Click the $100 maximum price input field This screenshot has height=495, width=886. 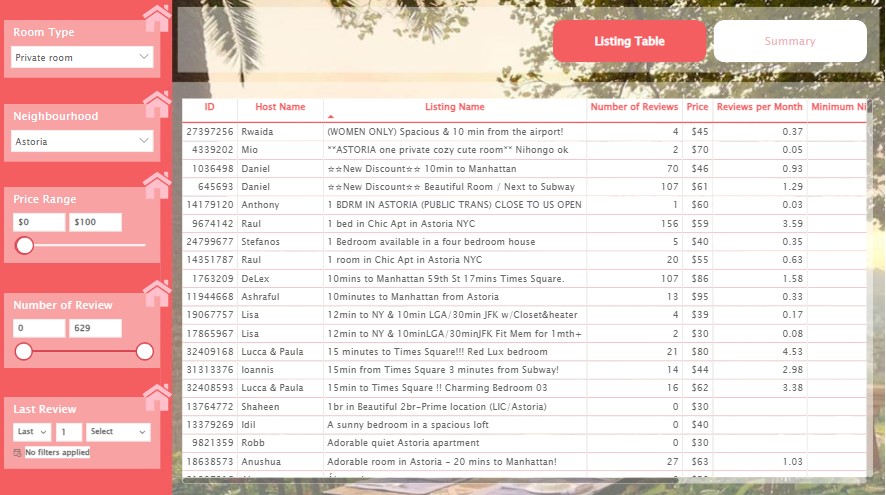pos(96,222)
